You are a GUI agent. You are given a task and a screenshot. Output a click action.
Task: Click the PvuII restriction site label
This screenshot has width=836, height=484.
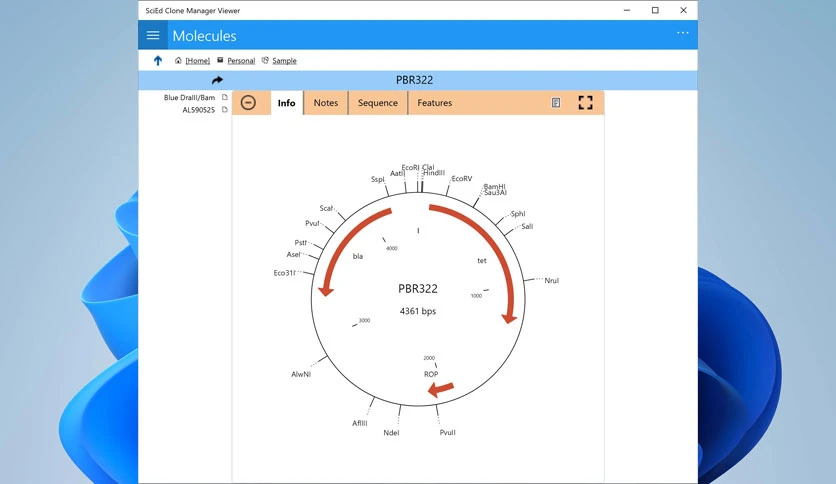click(x=447, y=432)
